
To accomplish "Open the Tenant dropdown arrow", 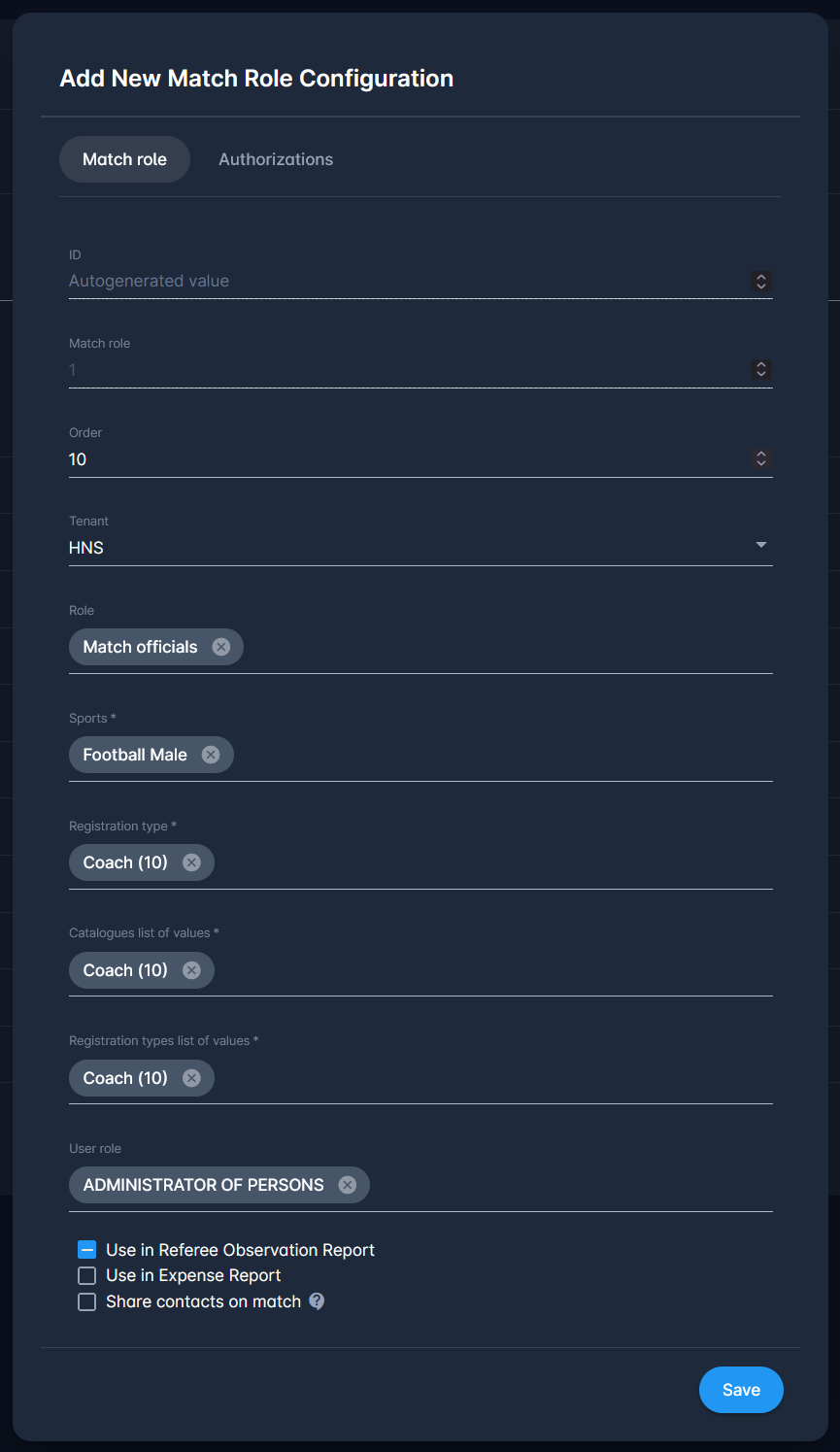I will [x=761, y=546].
